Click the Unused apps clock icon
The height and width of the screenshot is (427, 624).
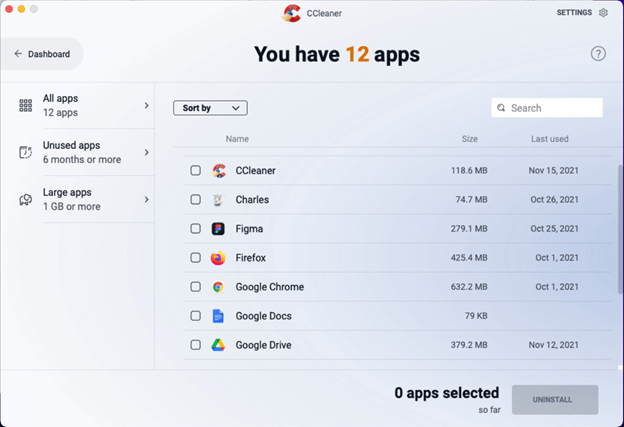(25, 152)
